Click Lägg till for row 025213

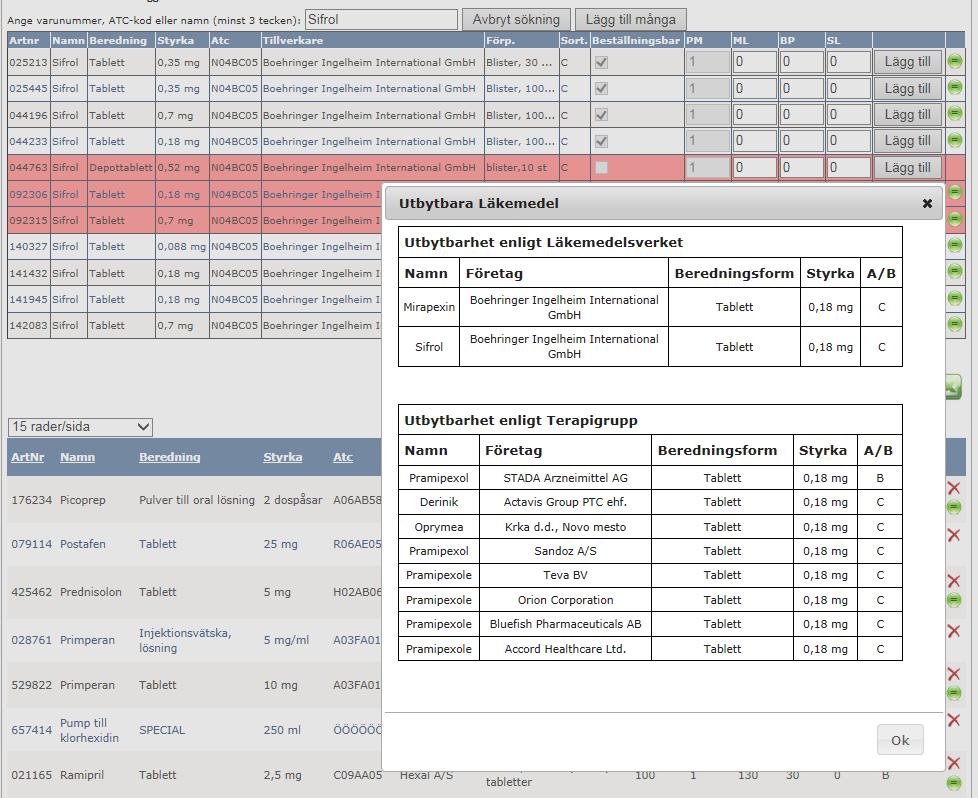point(908,62)
